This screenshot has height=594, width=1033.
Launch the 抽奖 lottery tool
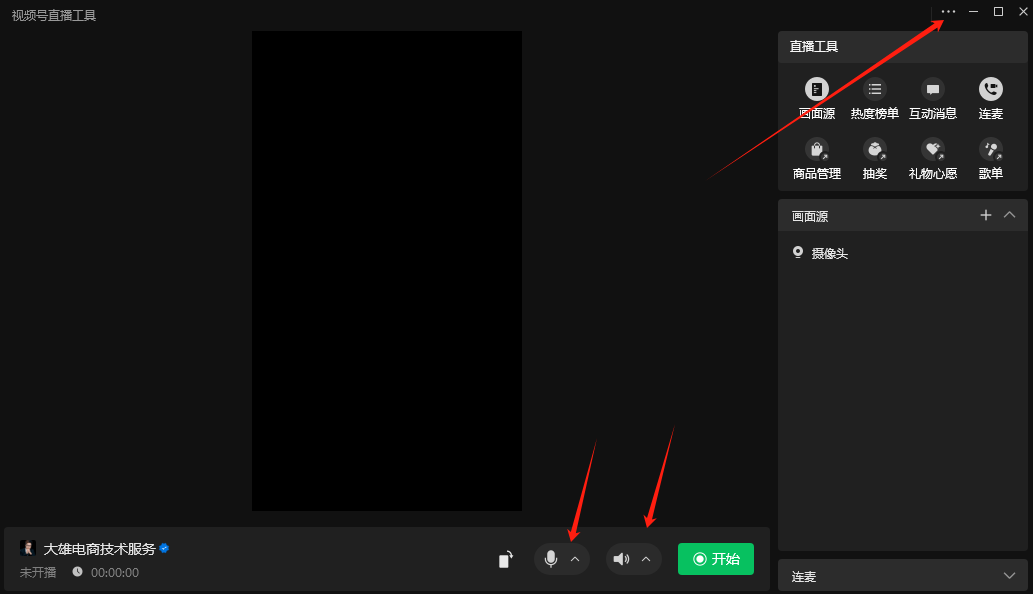tap(874, 157)
